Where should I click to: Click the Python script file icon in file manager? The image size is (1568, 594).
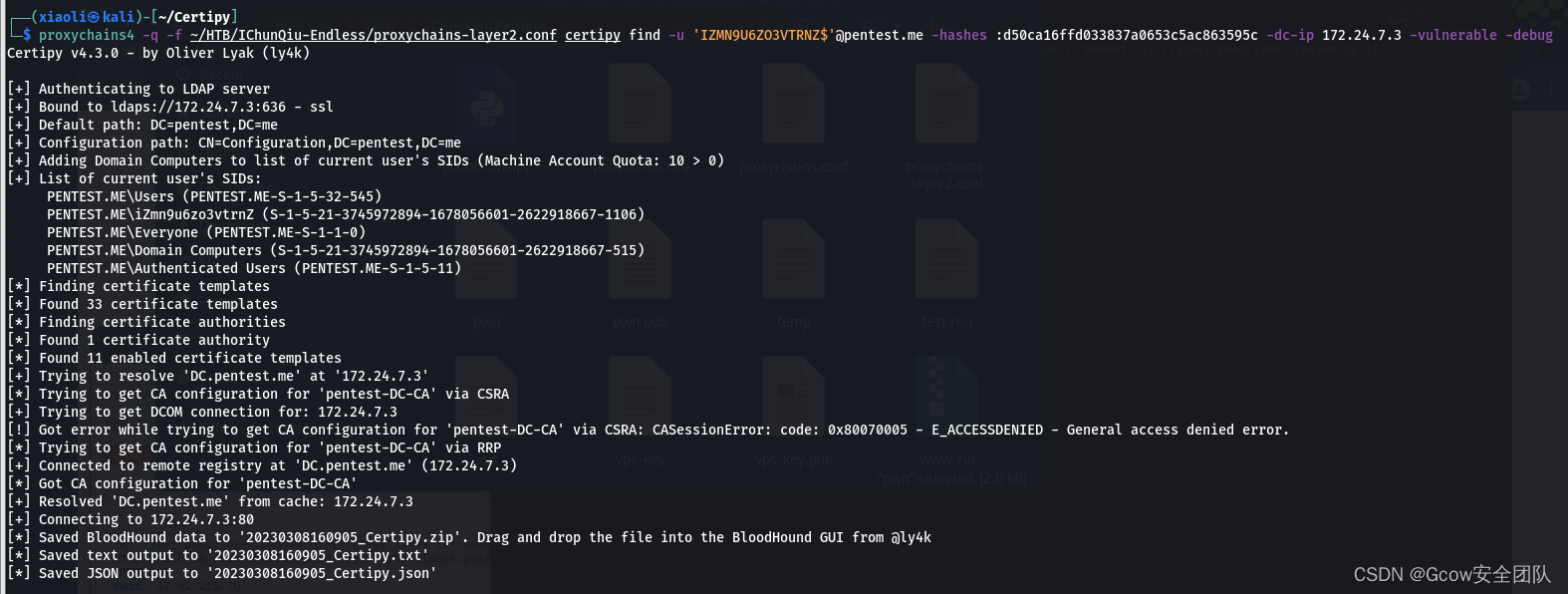[487, 105]
